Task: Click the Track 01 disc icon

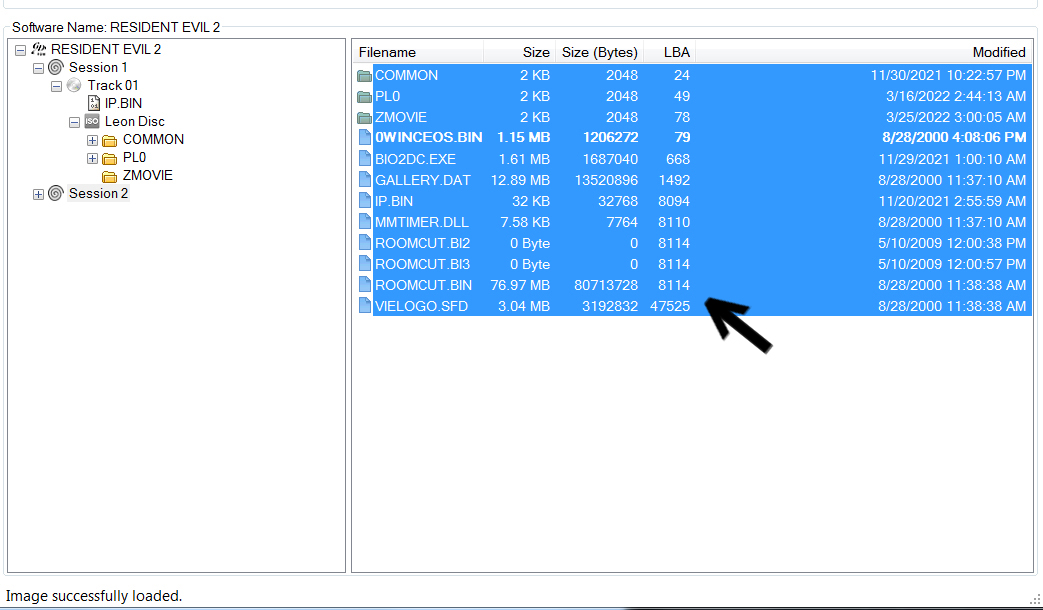Action: click(x=74, y=85)
